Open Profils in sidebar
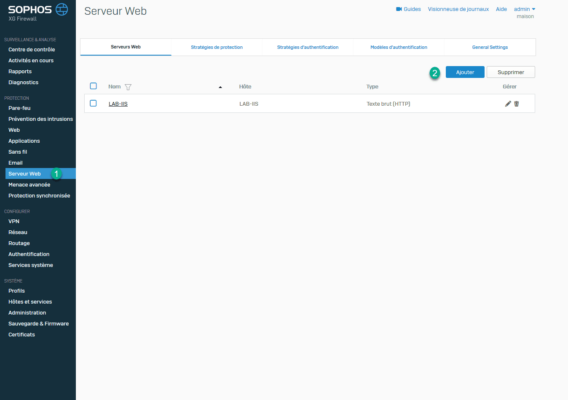This screenshot has width=568, height=400. 16,291
